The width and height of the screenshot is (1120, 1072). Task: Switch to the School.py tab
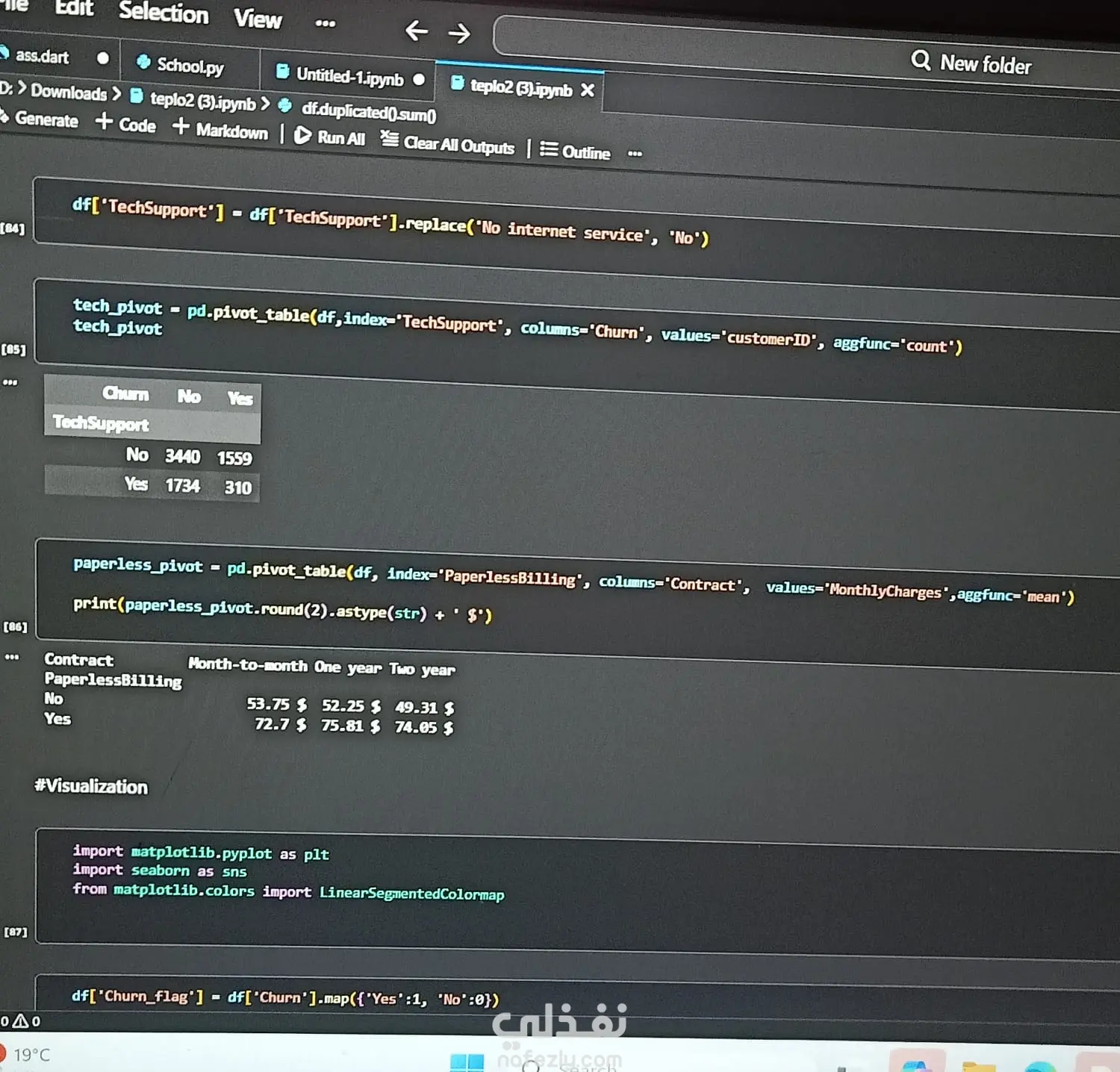pyautogui.click(x=190, y=66)
